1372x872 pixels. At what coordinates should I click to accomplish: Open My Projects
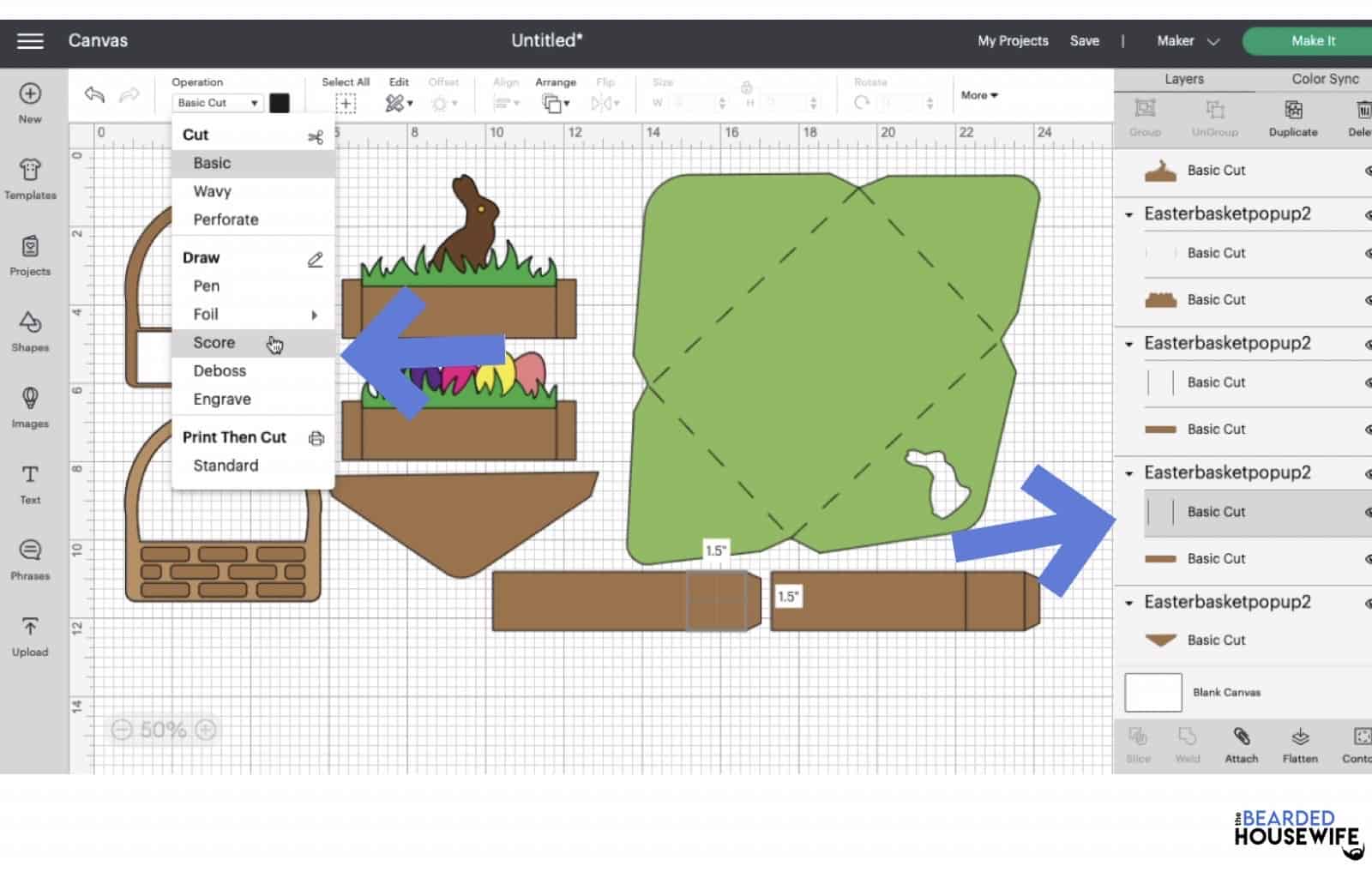pos(1013,40)
